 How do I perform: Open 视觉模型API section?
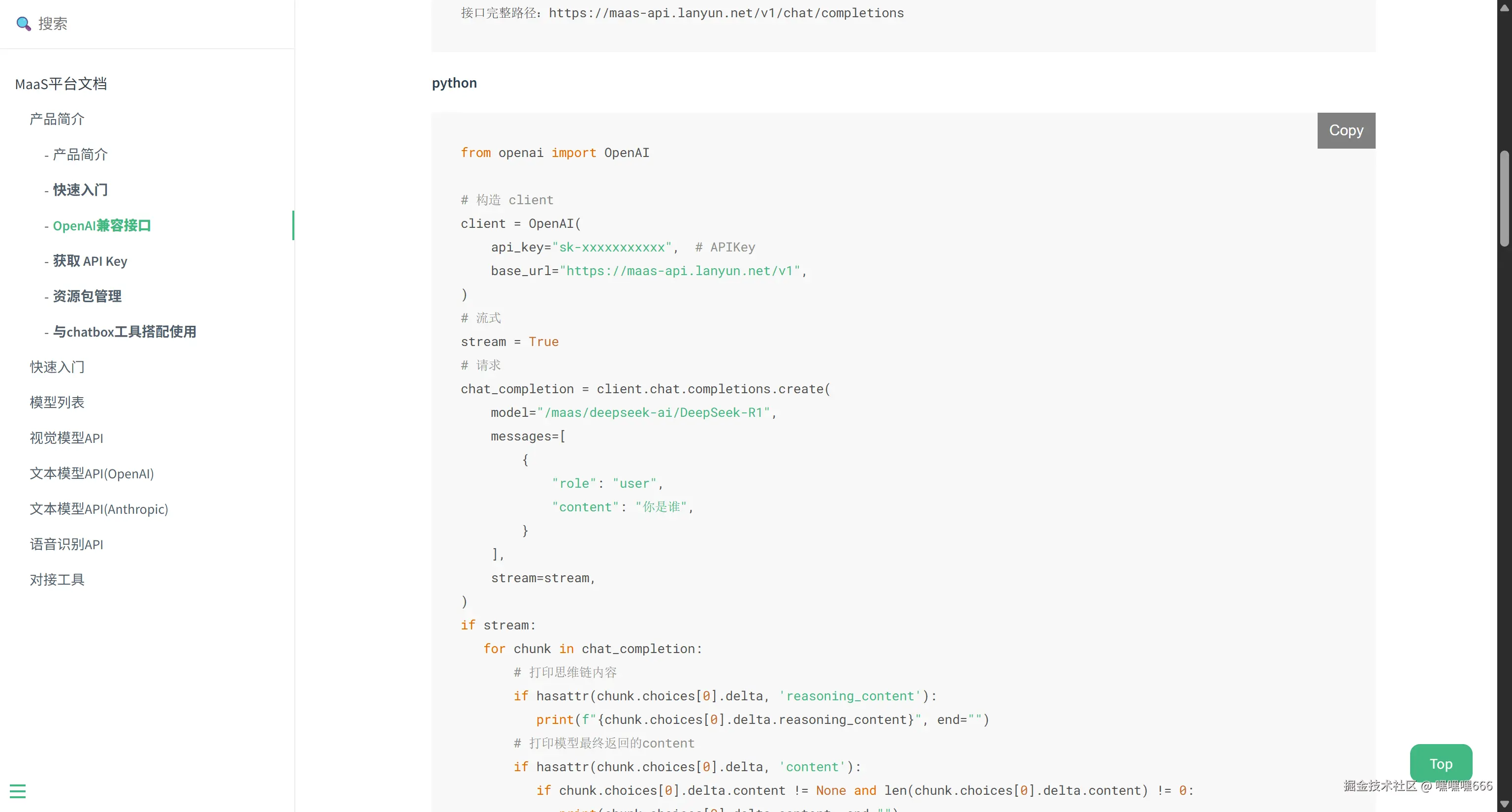[x=66, y=438]
